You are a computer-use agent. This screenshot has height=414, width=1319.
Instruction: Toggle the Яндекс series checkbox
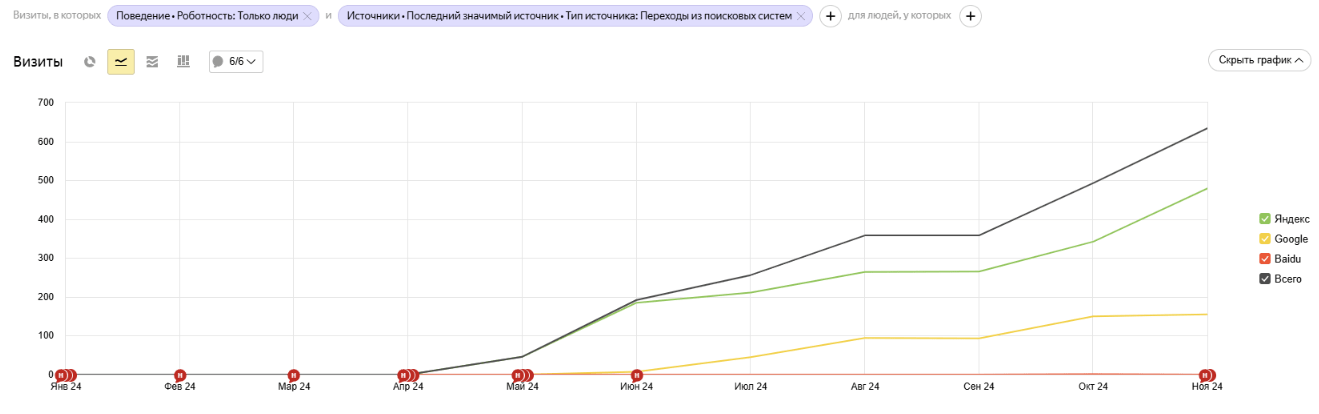(1265, 219)
